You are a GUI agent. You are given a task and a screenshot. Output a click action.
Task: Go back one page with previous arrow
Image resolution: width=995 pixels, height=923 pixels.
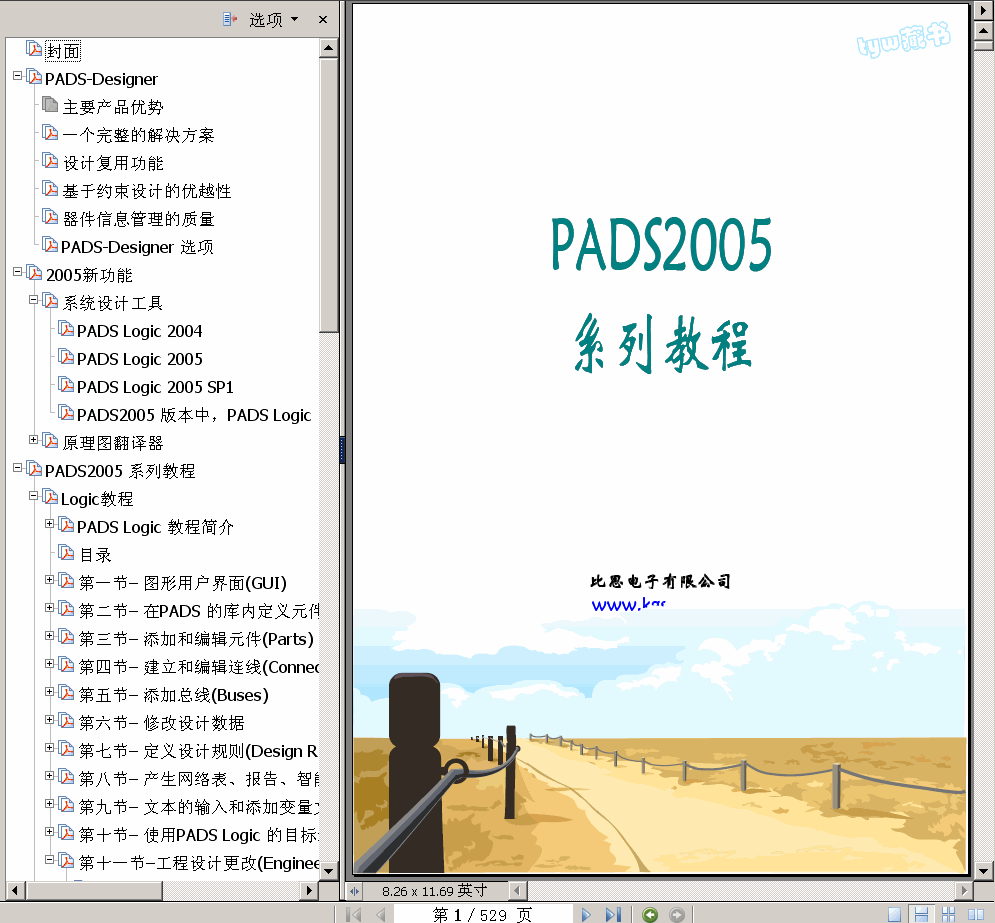point(381,914)
